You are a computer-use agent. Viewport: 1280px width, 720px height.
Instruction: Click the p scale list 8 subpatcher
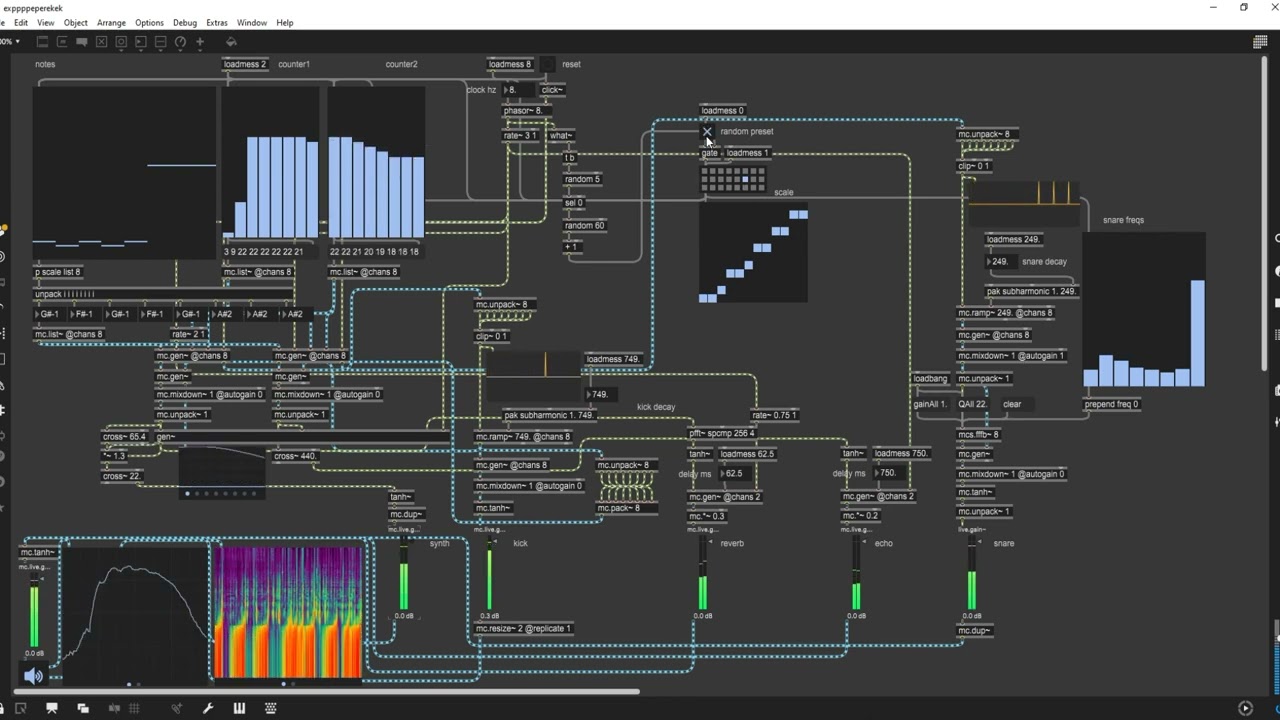pyautogui.click(x=58, y=272)
